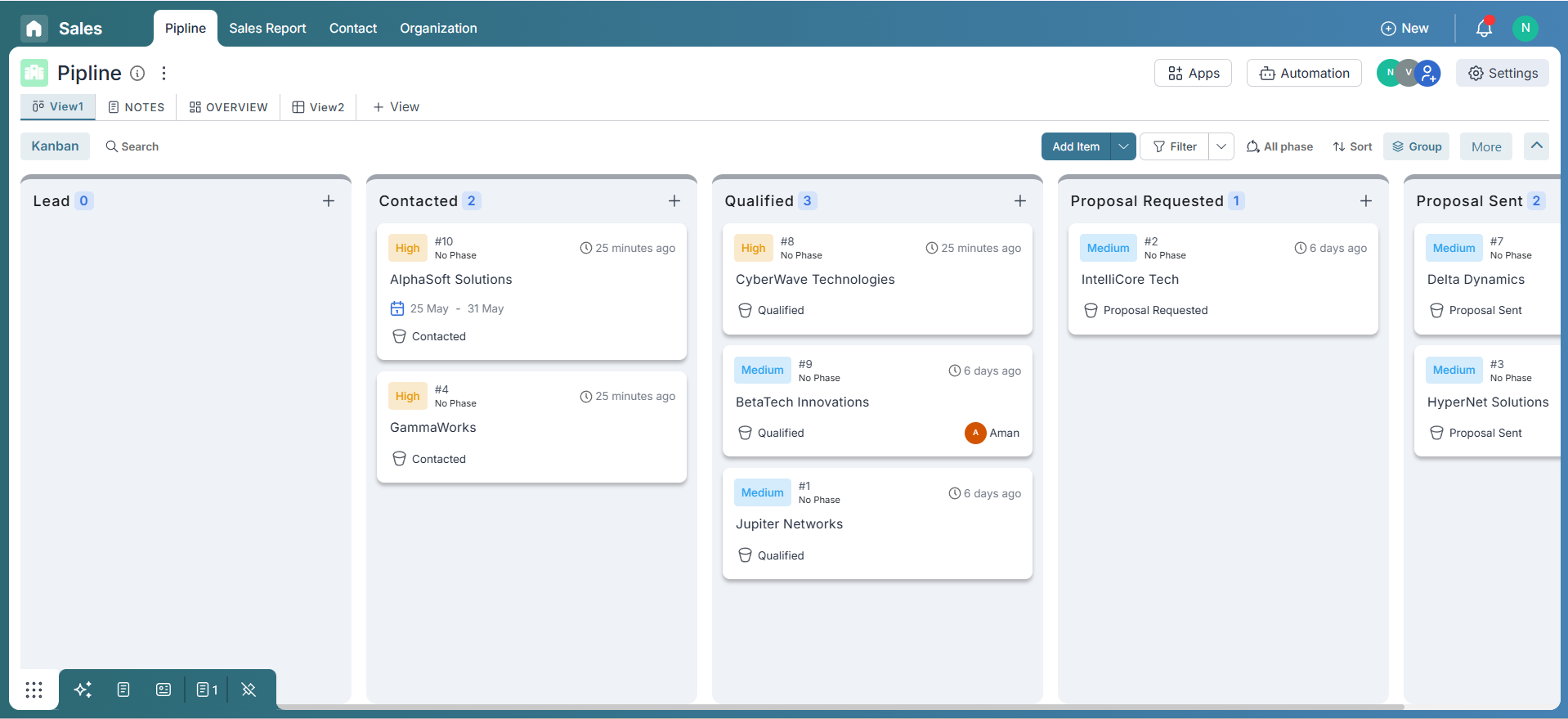Open the GammaWorks card

pos(531,427)
